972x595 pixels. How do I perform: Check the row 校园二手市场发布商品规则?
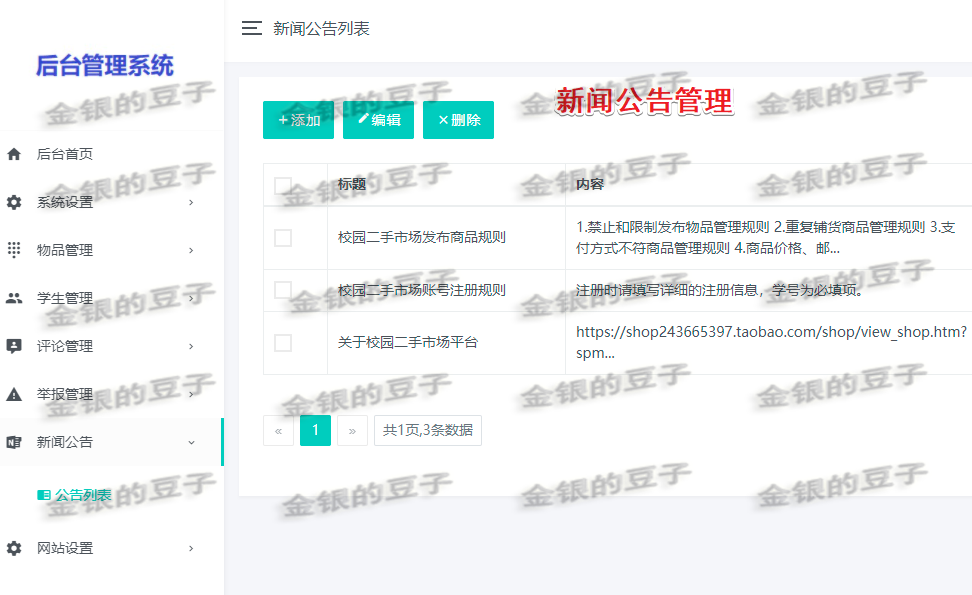[x=283, y=237]
